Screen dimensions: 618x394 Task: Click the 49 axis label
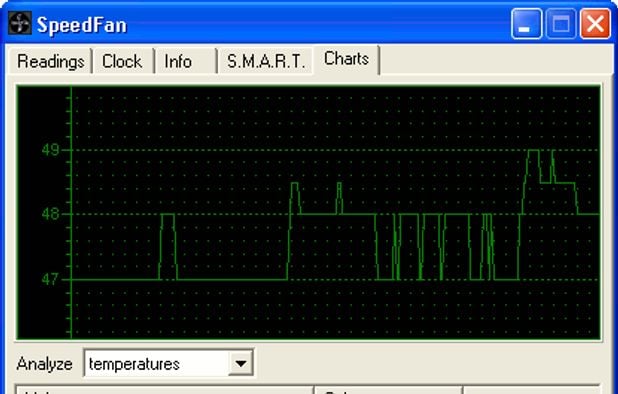51,150
